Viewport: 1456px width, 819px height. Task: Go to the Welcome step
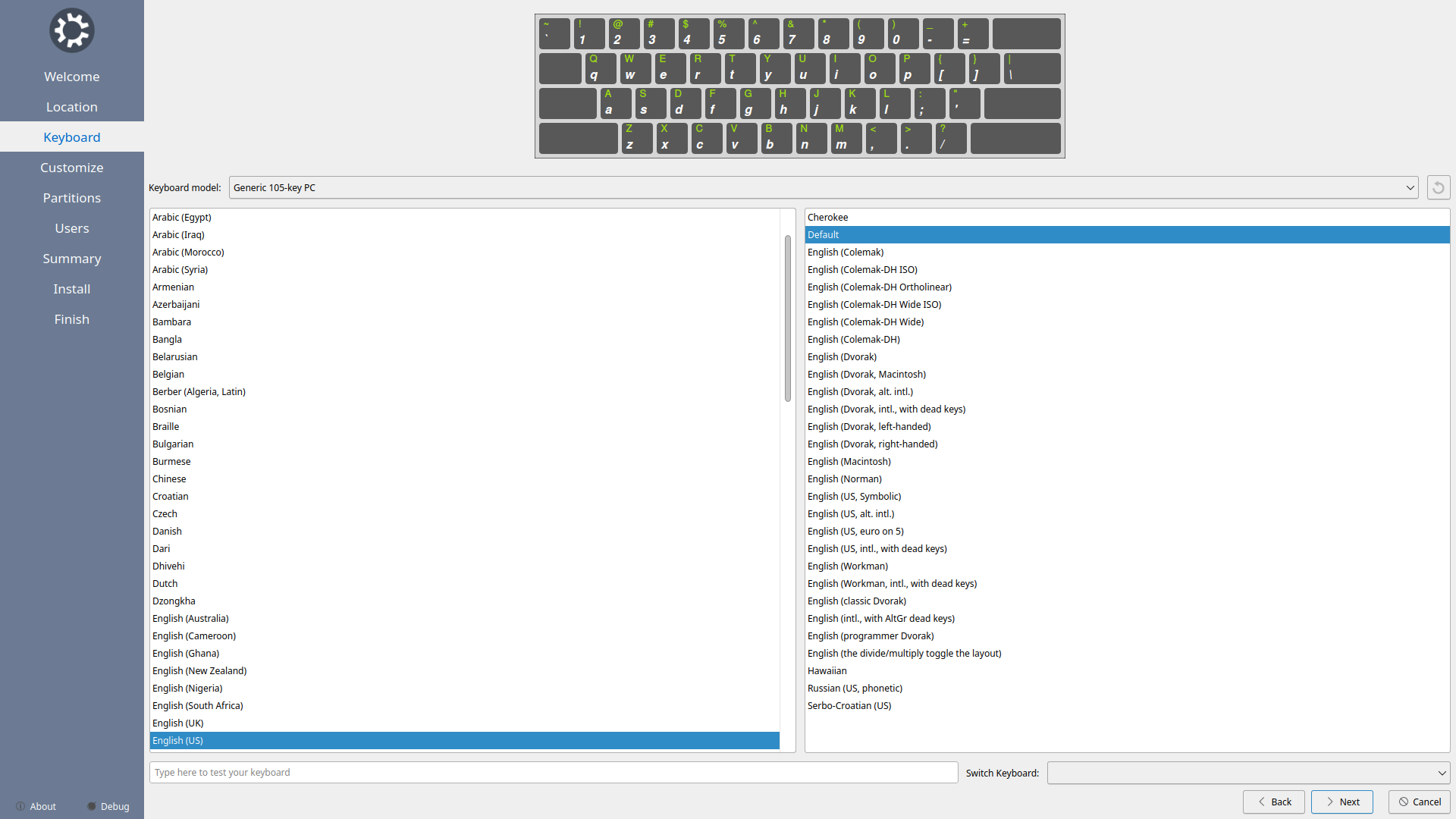point(72,77)
